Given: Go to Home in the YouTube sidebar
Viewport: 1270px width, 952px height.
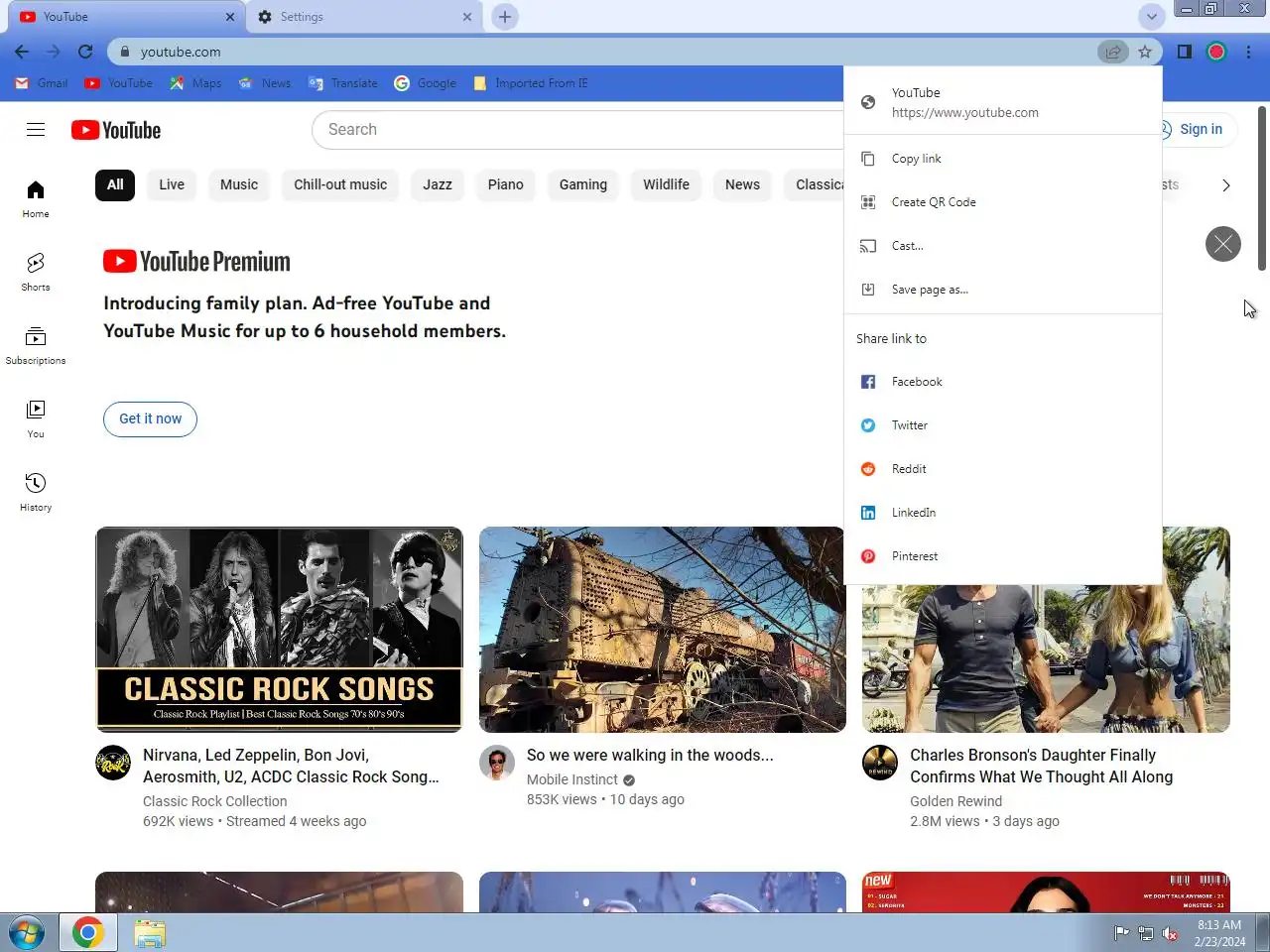Looking at the screenshot, I should [x=36, y=198].
